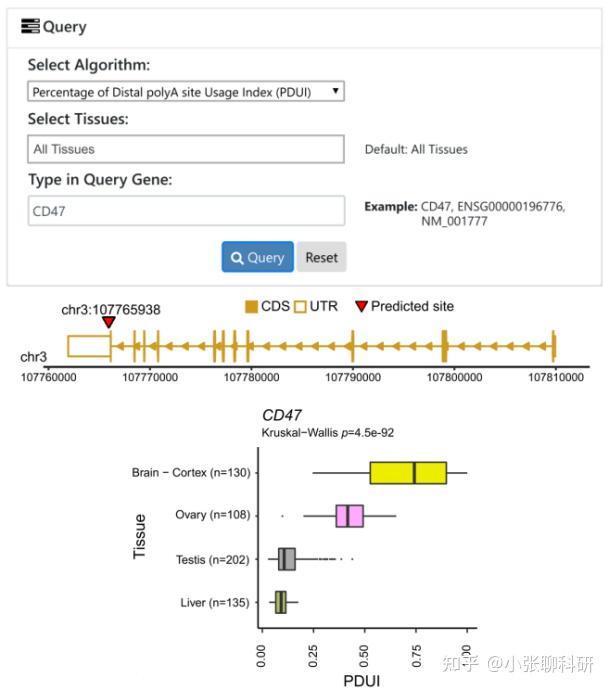Click the red predicted site triangle marker
The width and height of the screenshot is (609, 690).
[x=109, y=322]
